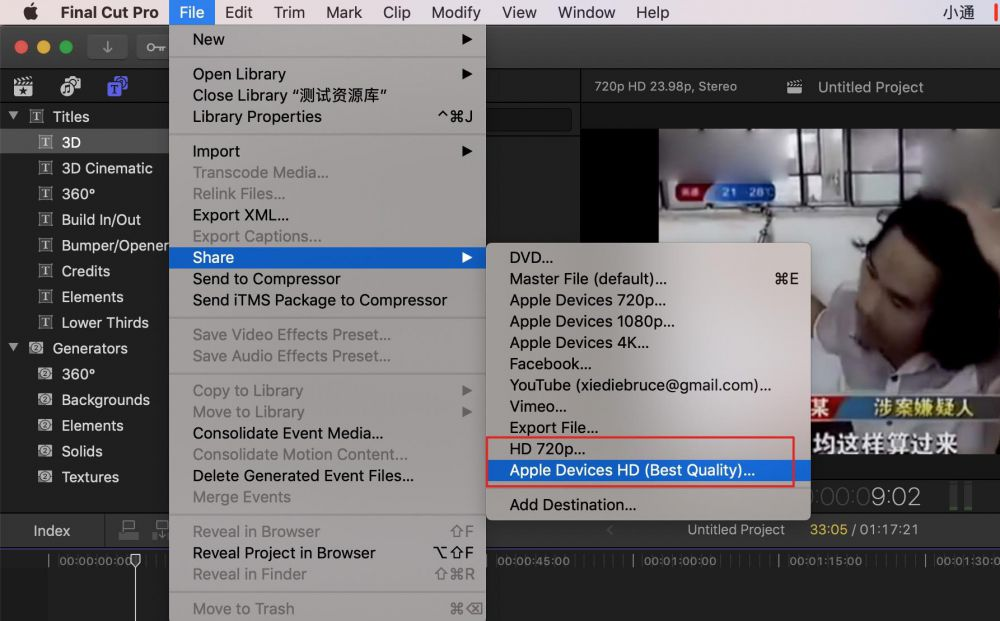Choose Library Properties
1000x621 pixels.
point(327,117)
